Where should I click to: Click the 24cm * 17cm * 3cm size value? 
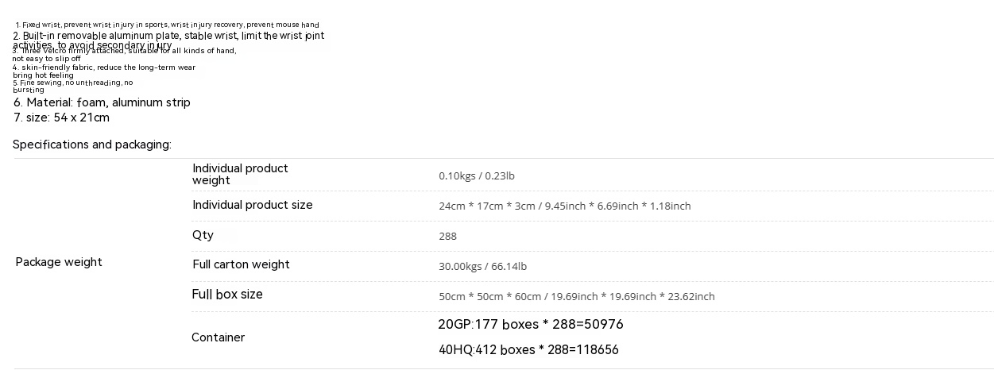click(565, 206)
